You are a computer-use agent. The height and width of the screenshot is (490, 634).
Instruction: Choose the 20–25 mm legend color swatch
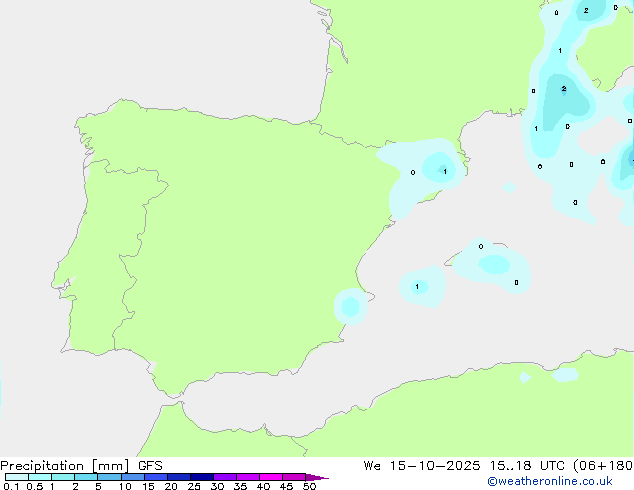[179, 477]
